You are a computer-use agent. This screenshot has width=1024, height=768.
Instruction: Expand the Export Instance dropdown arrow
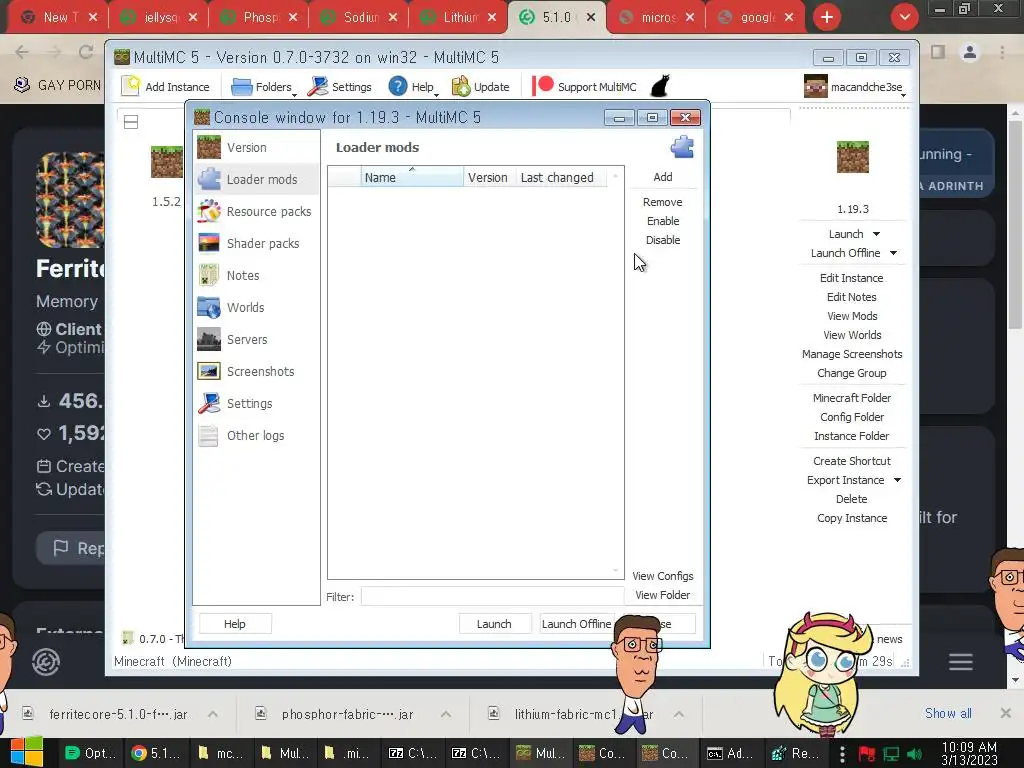coord(897,480)
